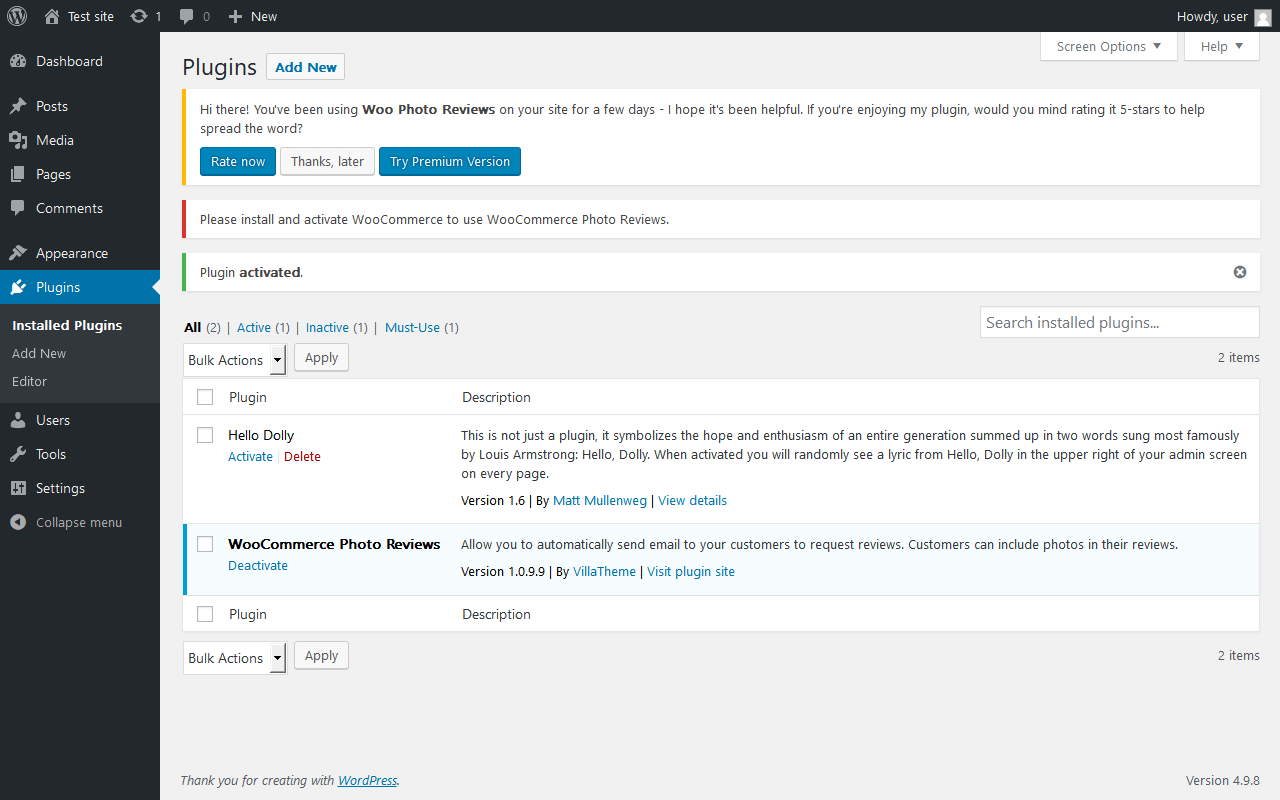Open the New content menu
This screenshot has width=1280, height=800.
(253, 16)
